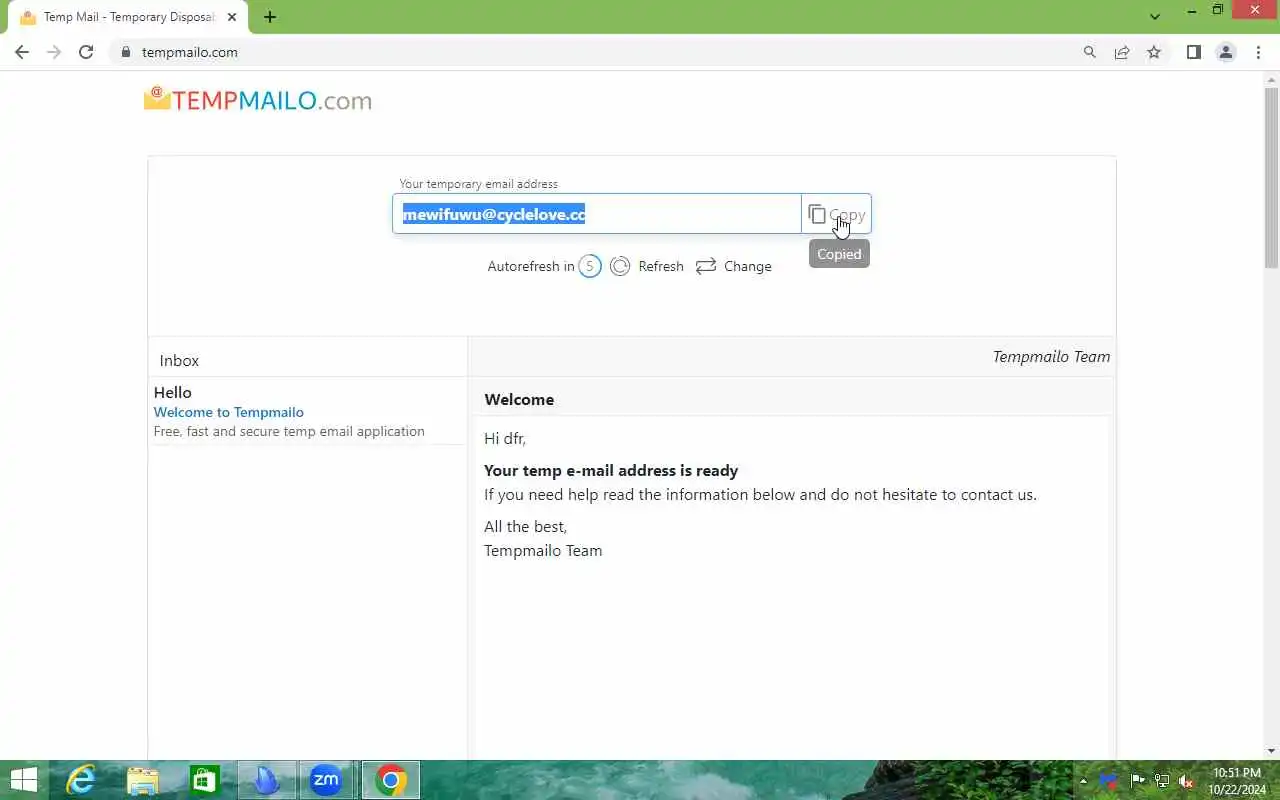1280x800 pixels.
Task: Click the 'Tempmailo Team' sender name in header
Action: (1051, 356)
